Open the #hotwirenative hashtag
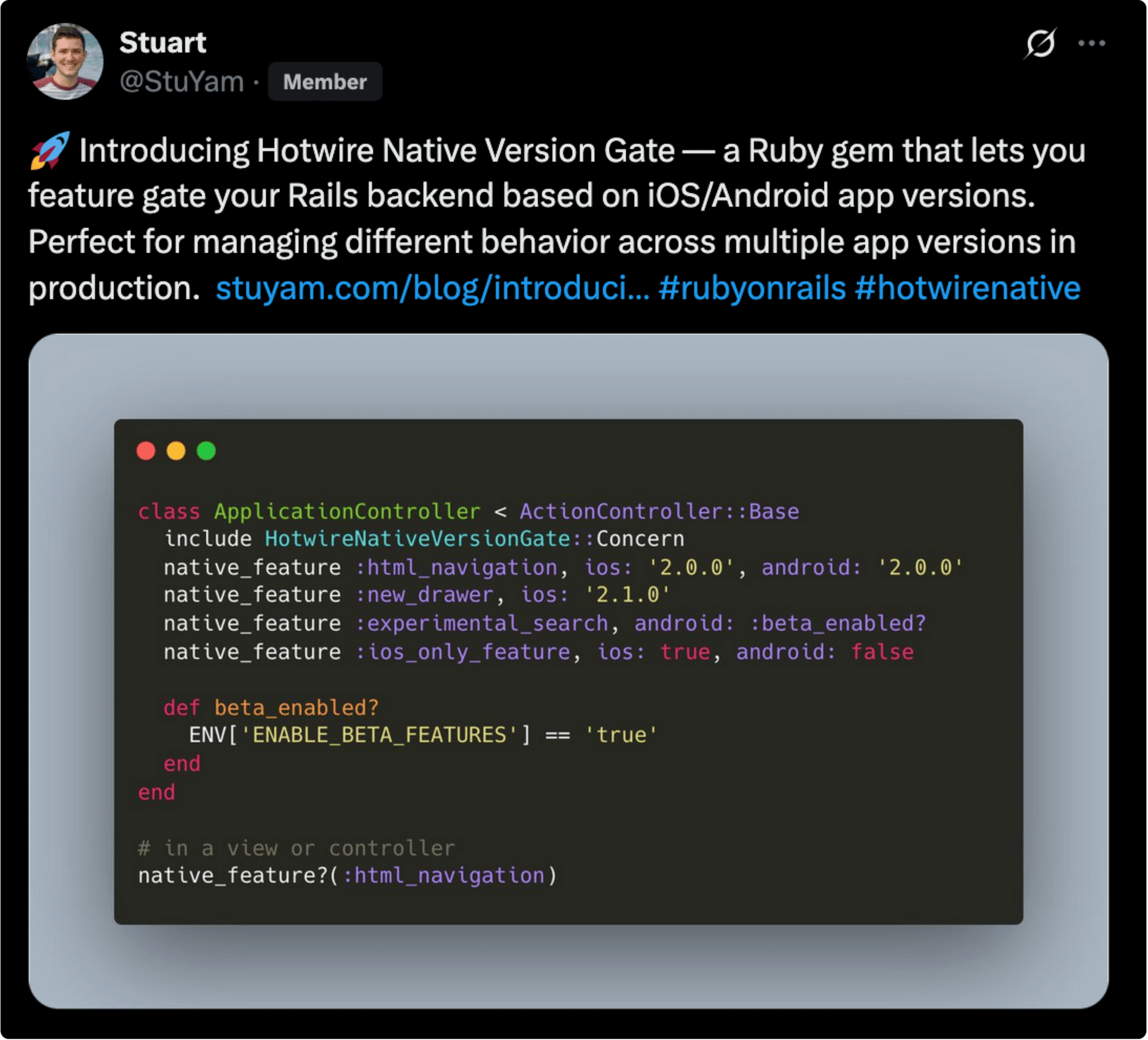 coord(967,288)
